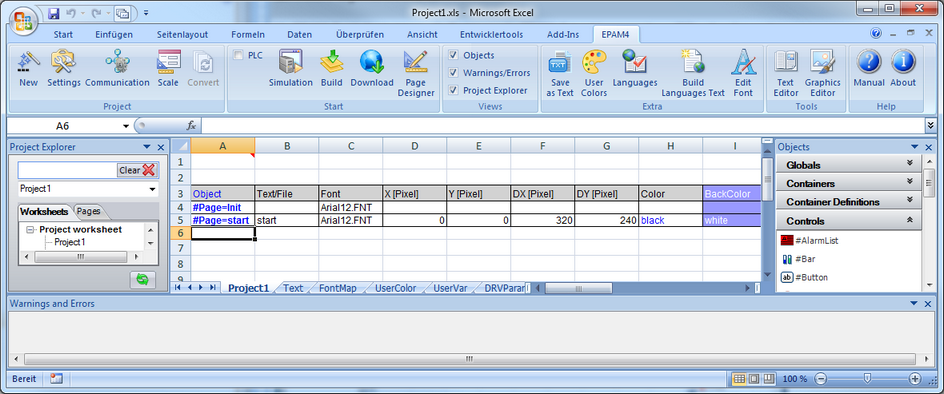Open the Manual help icon
Screen dimensions: 944x394
click(x=869, y=62)
